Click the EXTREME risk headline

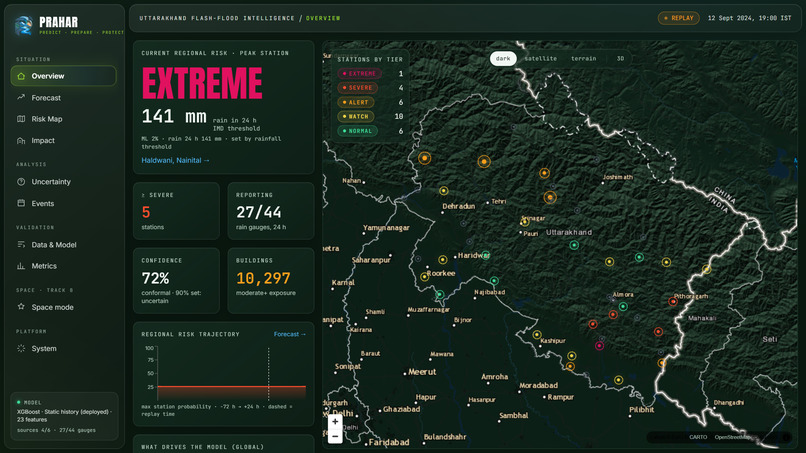pos(202,83)
